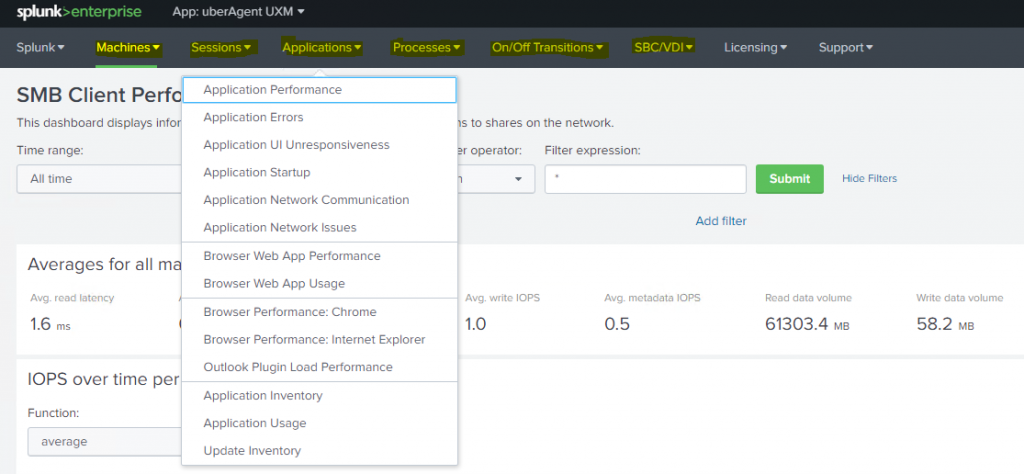Open Application Inventory dashboard
Image resolution: width=1024 pixels, height=474 pixels.
(319, 396)
